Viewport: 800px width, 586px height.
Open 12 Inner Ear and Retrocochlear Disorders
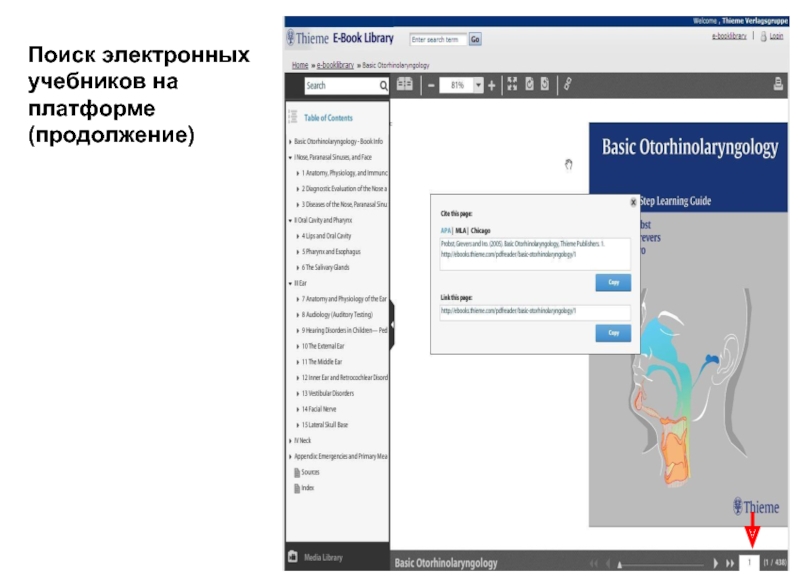[344, 378]
